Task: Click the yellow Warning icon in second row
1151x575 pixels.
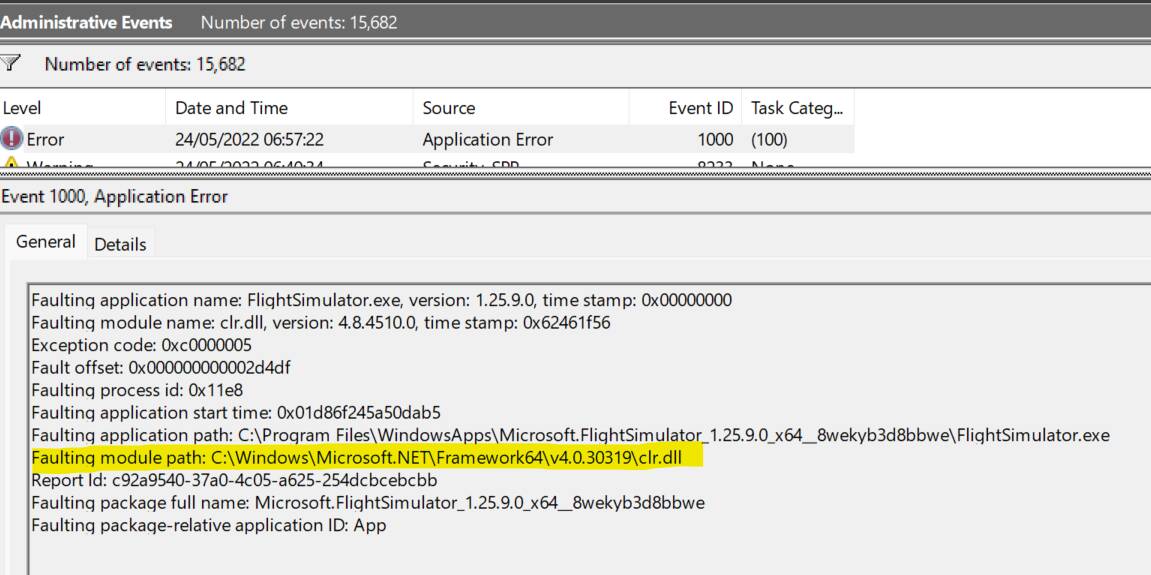Action: tap(13, 164)
